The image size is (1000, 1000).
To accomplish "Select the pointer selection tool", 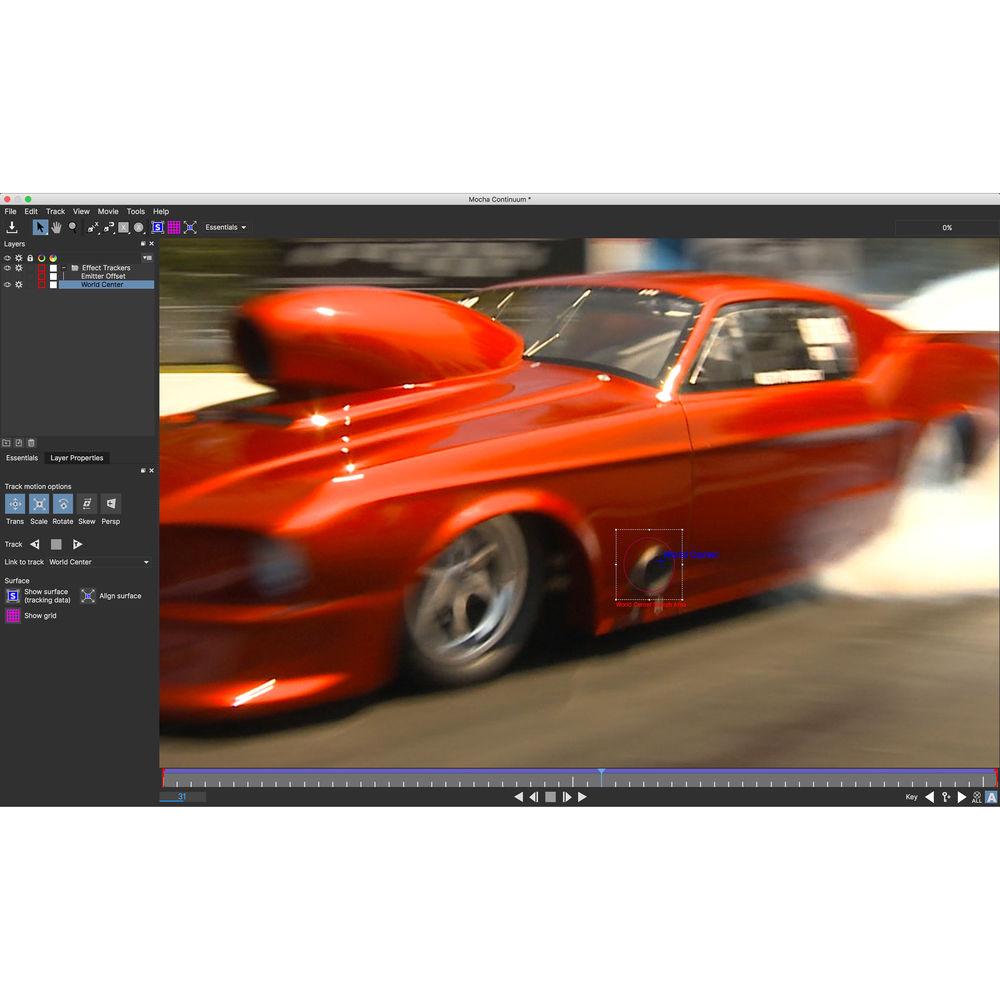I will pos(40,227).
